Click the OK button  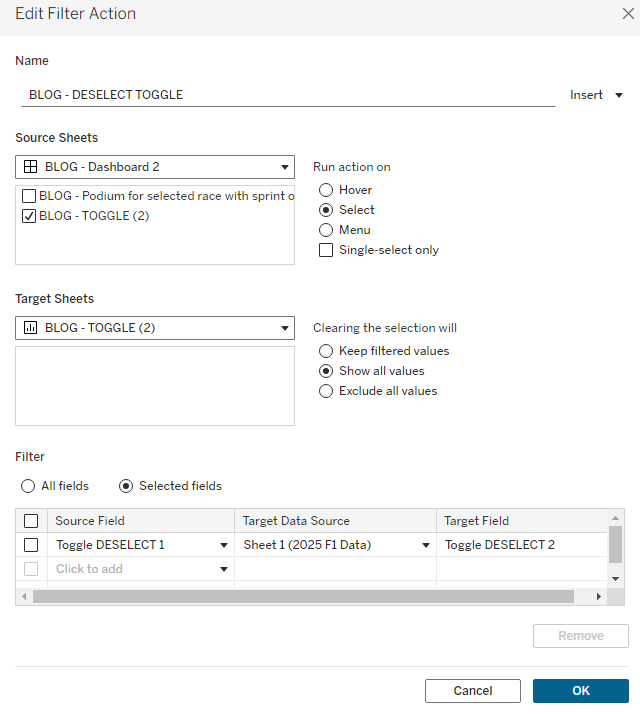pyautogui.click(x=580, y=691)
